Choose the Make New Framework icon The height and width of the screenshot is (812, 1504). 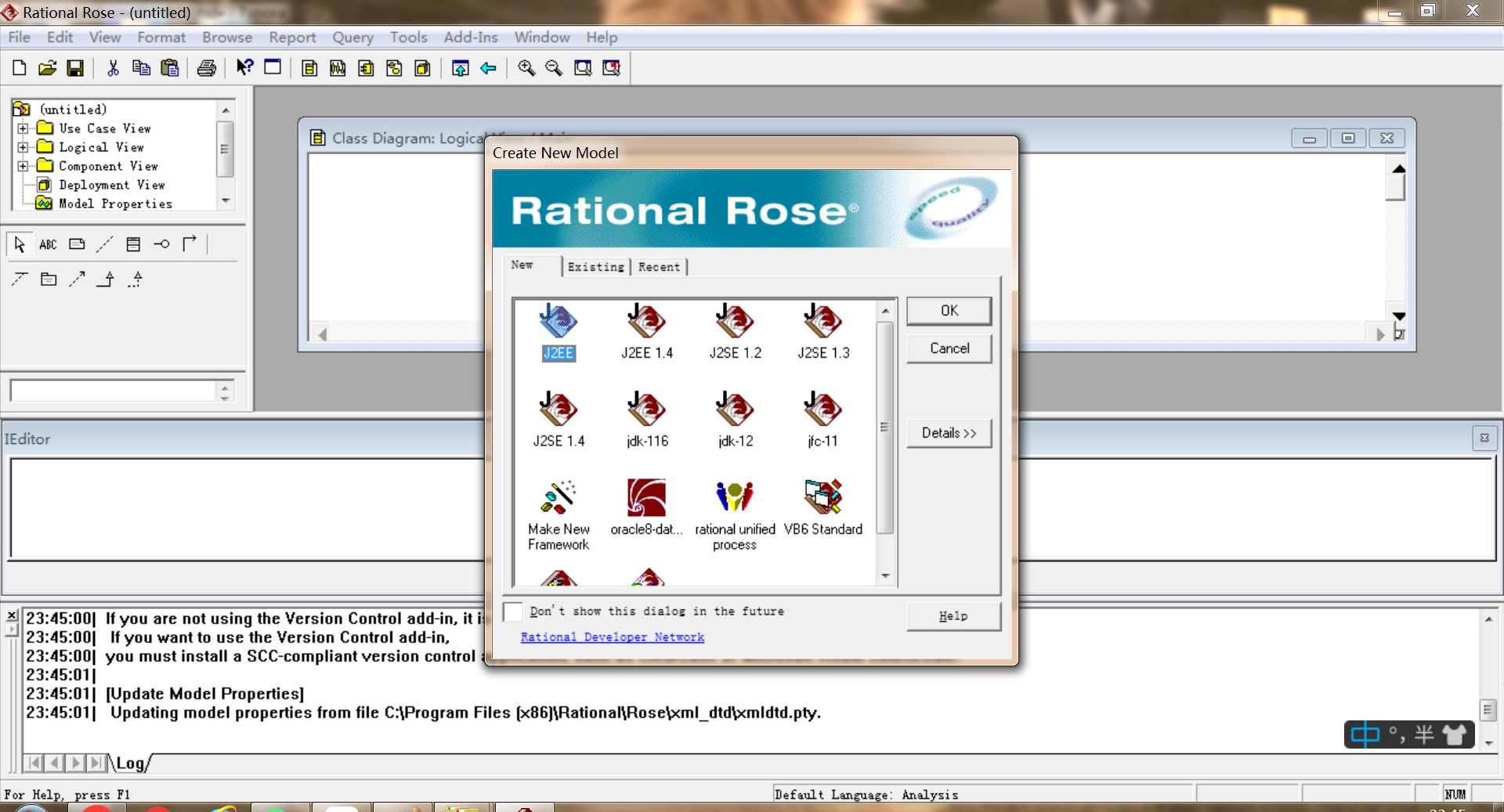click(559, 515)
